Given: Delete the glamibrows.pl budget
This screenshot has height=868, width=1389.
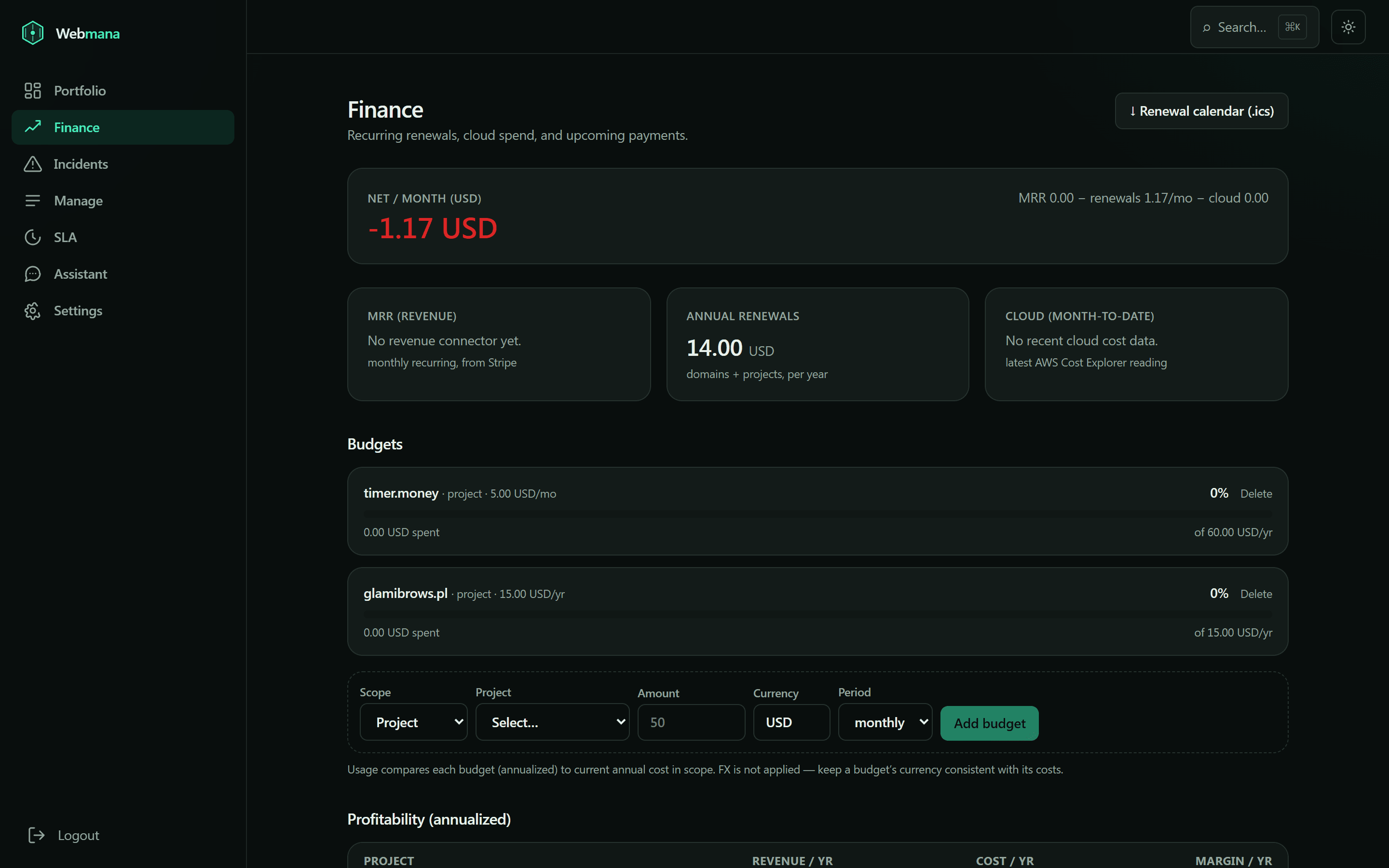Looking at the screenshot, I should [x=1256, y=594].
